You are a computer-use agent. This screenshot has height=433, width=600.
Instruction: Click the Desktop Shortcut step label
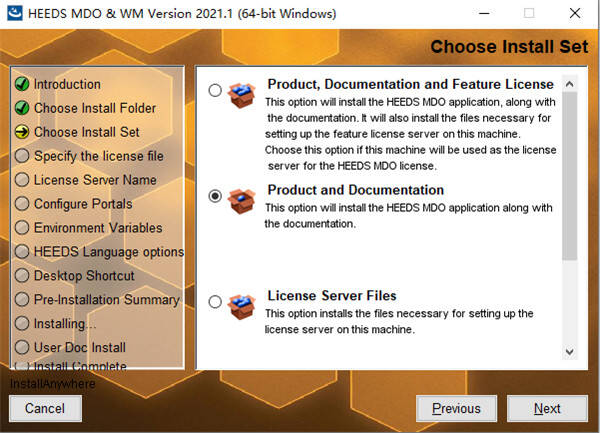click(x=84, y=275)
